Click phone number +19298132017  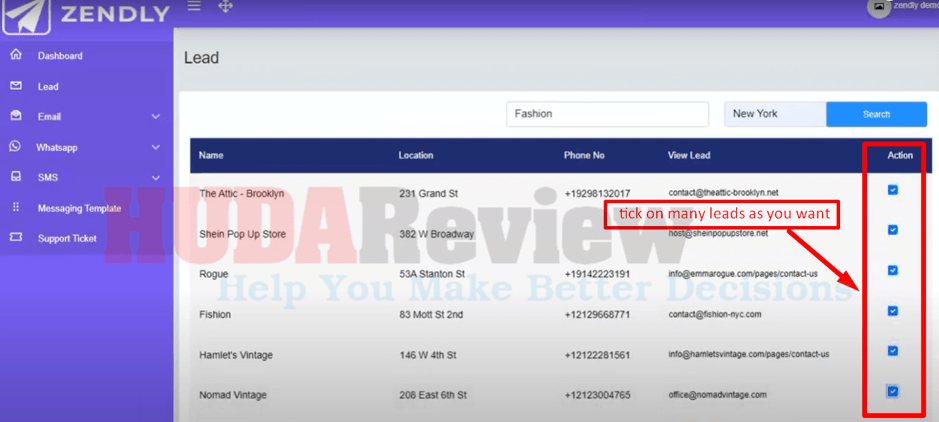coord(596,193)
